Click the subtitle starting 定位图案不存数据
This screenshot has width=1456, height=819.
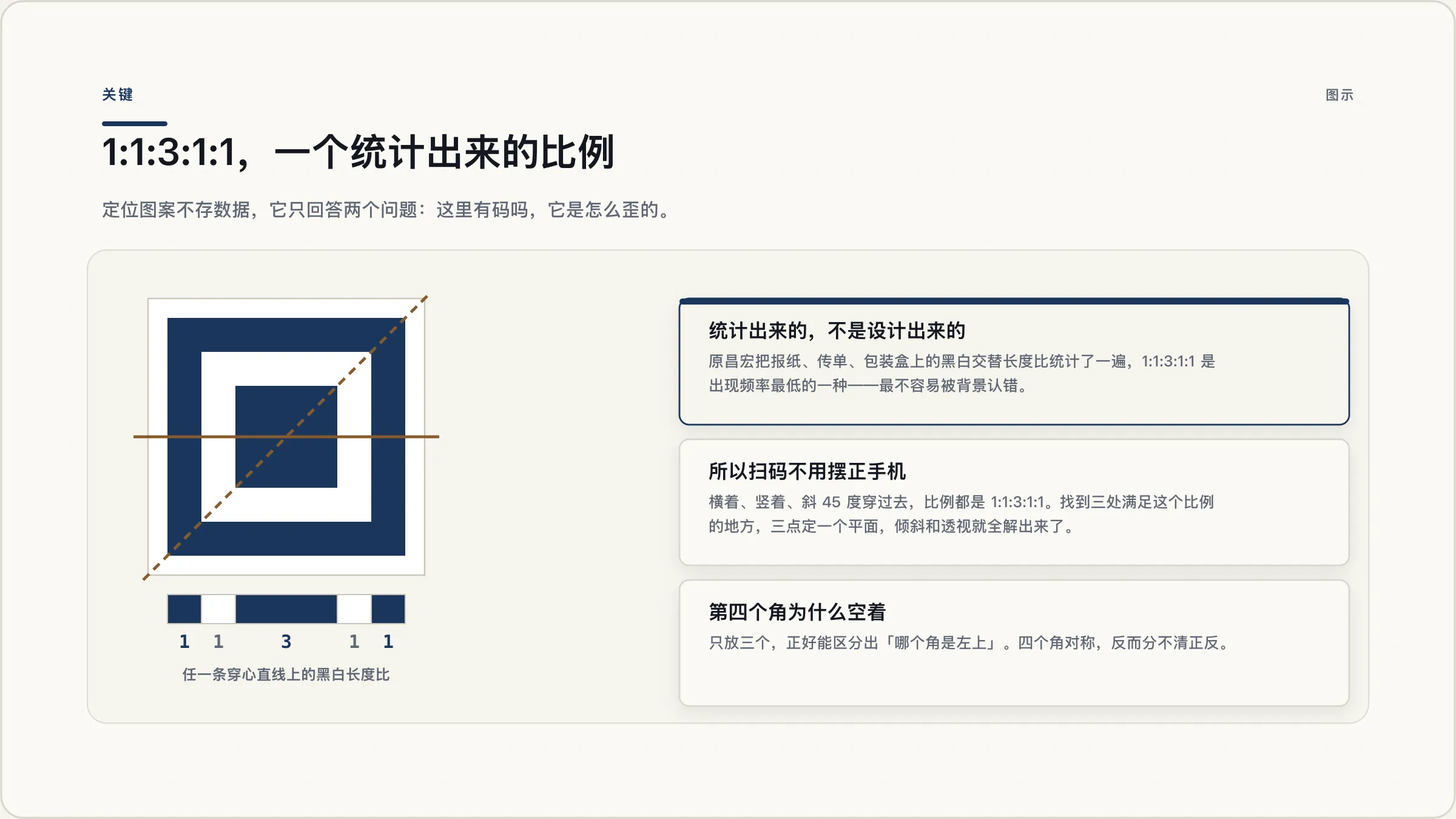[386, 210]
